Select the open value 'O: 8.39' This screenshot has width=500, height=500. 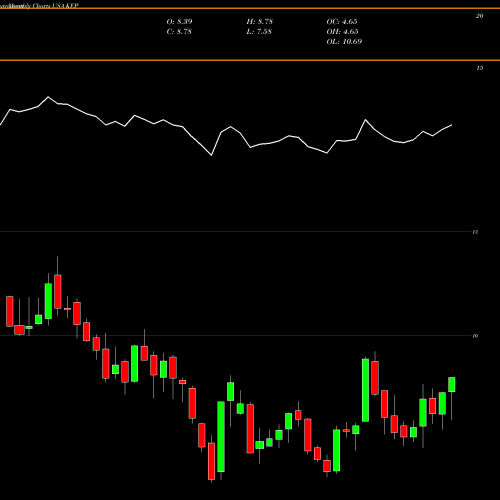point(179,22)
